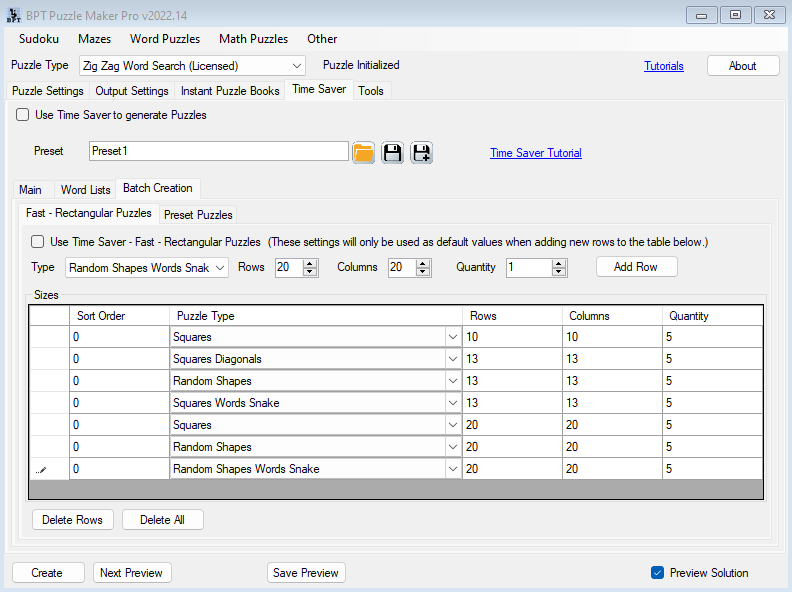Maximize the BPT Puzzle Maker window
The image size is (792, 592).
click(x=735, y=15)
